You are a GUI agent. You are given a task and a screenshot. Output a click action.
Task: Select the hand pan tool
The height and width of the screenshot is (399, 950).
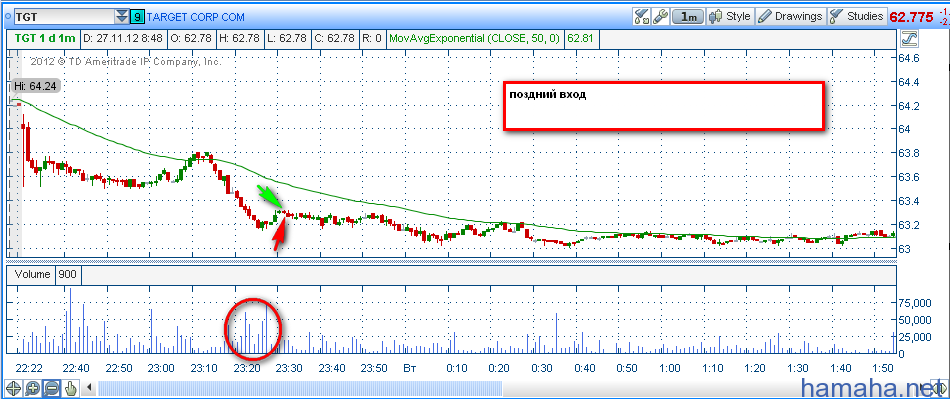tap(71, 388)
